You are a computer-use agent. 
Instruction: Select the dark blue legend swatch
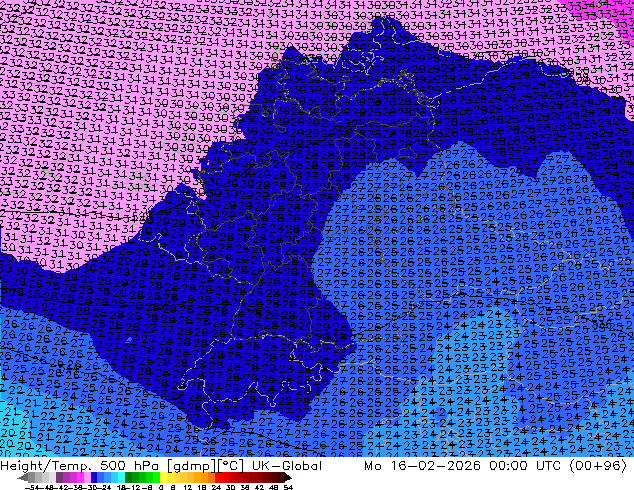click(x=94, y=477)
